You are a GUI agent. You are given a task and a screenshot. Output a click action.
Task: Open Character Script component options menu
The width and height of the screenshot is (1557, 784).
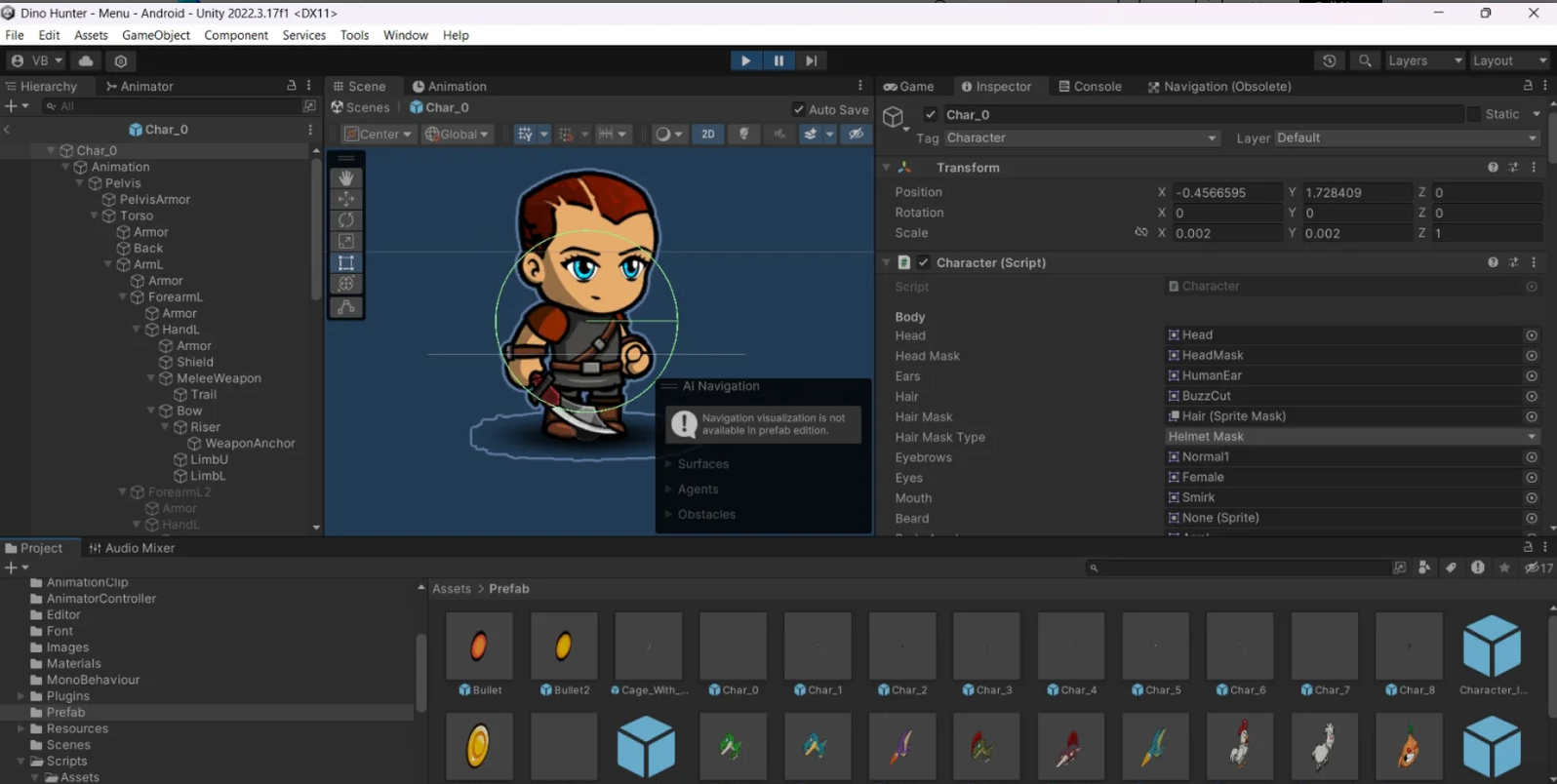click(x=1534, y=262)
